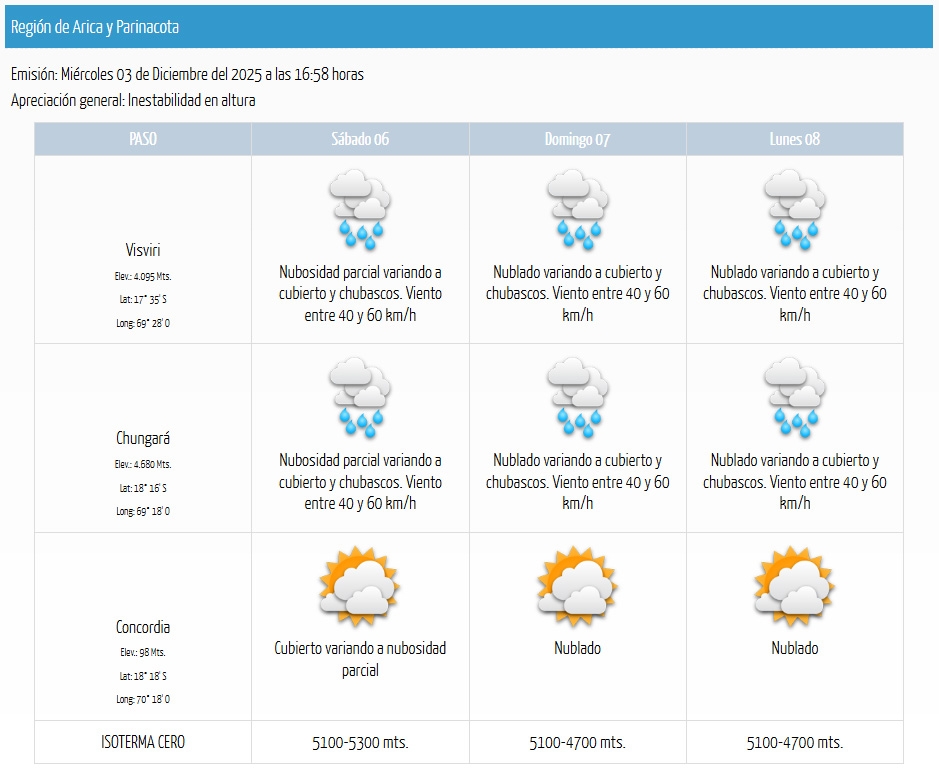Select the Chungará pass name
939x775 pixels.
tap(143, 439)
